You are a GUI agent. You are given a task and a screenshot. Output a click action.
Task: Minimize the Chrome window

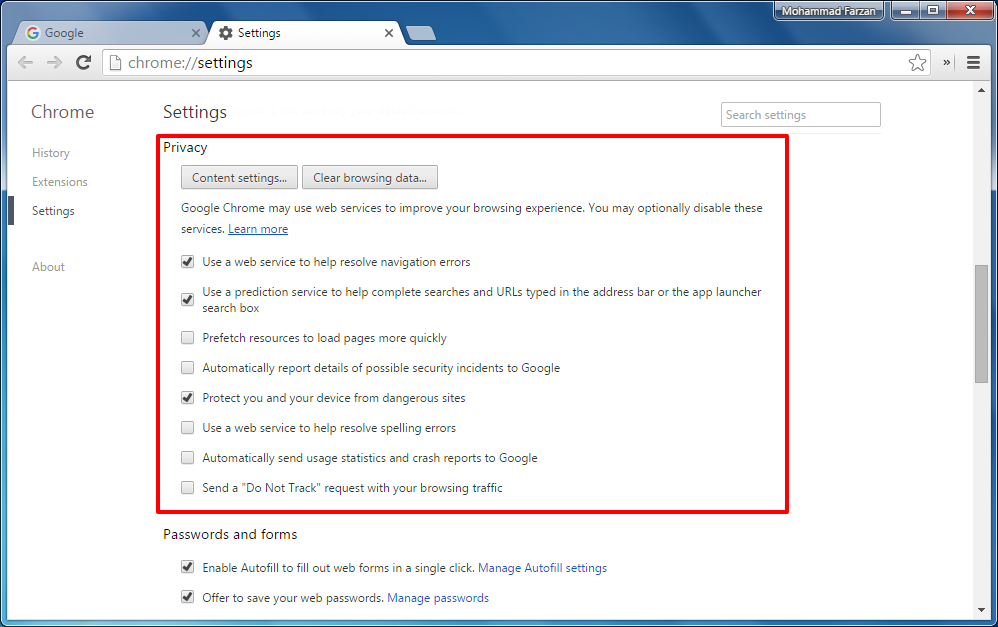pyautogui.click(x=906, y=11)
